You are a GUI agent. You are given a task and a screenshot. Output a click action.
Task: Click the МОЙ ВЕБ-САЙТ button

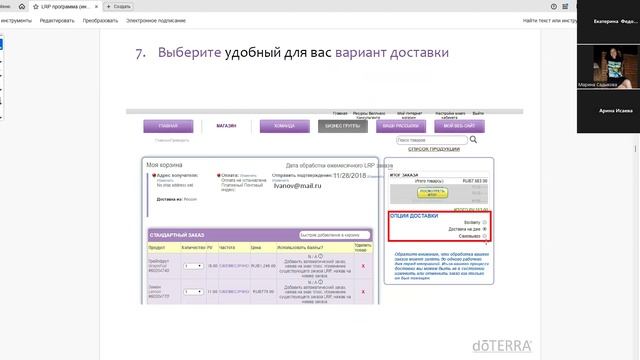click(459, 126)
